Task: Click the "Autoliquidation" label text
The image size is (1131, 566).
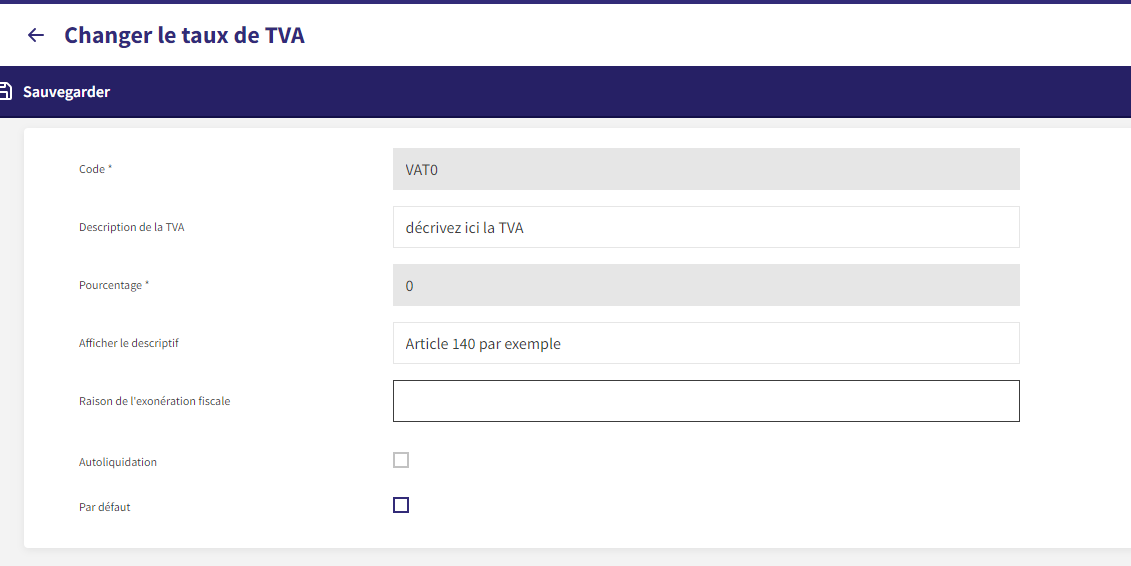Action: (x=118, y=462)
